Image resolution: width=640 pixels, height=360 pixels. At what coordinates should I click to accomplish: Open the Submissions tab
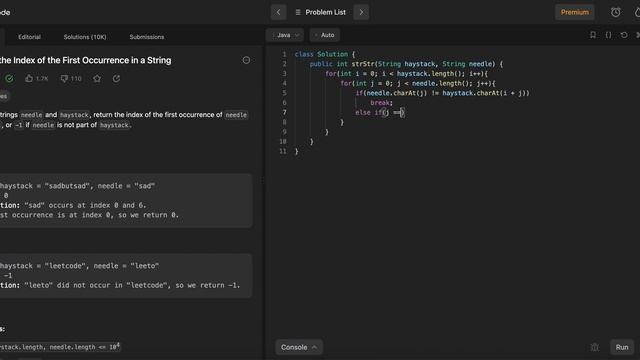147,37
